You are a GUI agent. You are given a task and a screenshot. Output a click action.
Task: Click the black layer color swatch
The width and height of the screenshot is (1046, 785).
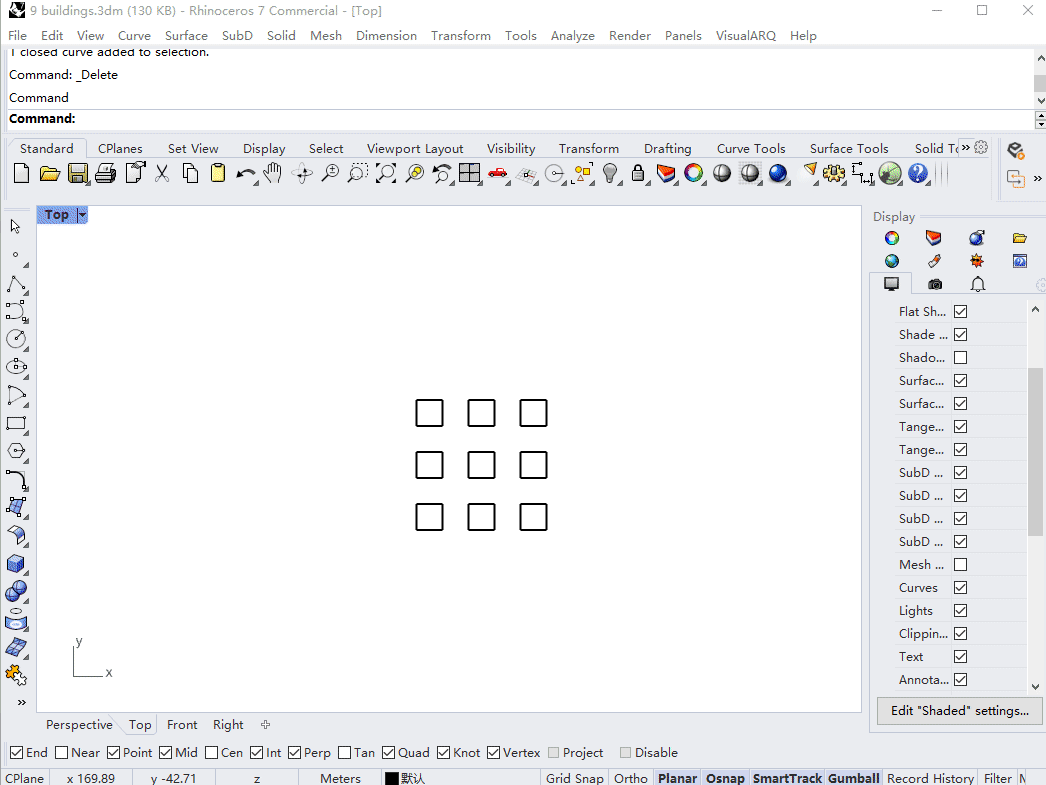pyautogui.click(x=391, y=778)
